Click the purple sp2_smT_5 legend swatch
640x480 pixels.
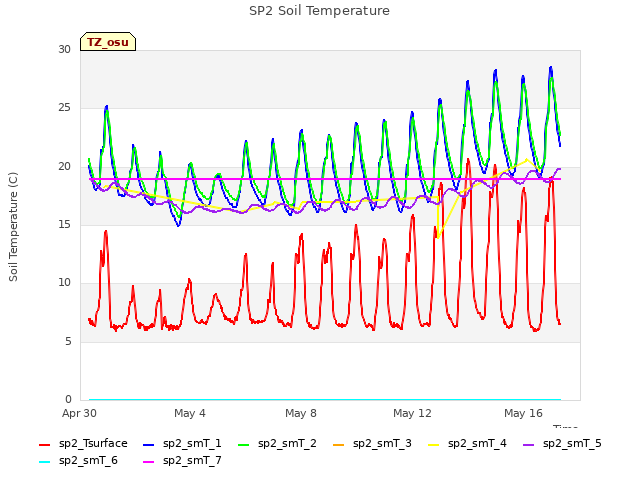pyautogui.click(x=529, y=444)
